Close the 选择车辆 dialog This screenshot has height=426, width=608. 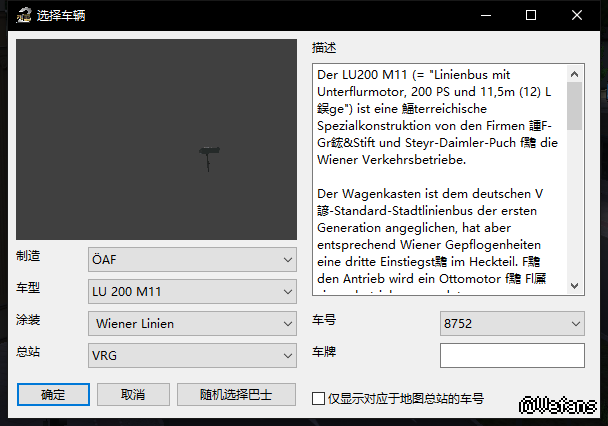[x=577, y=16]
